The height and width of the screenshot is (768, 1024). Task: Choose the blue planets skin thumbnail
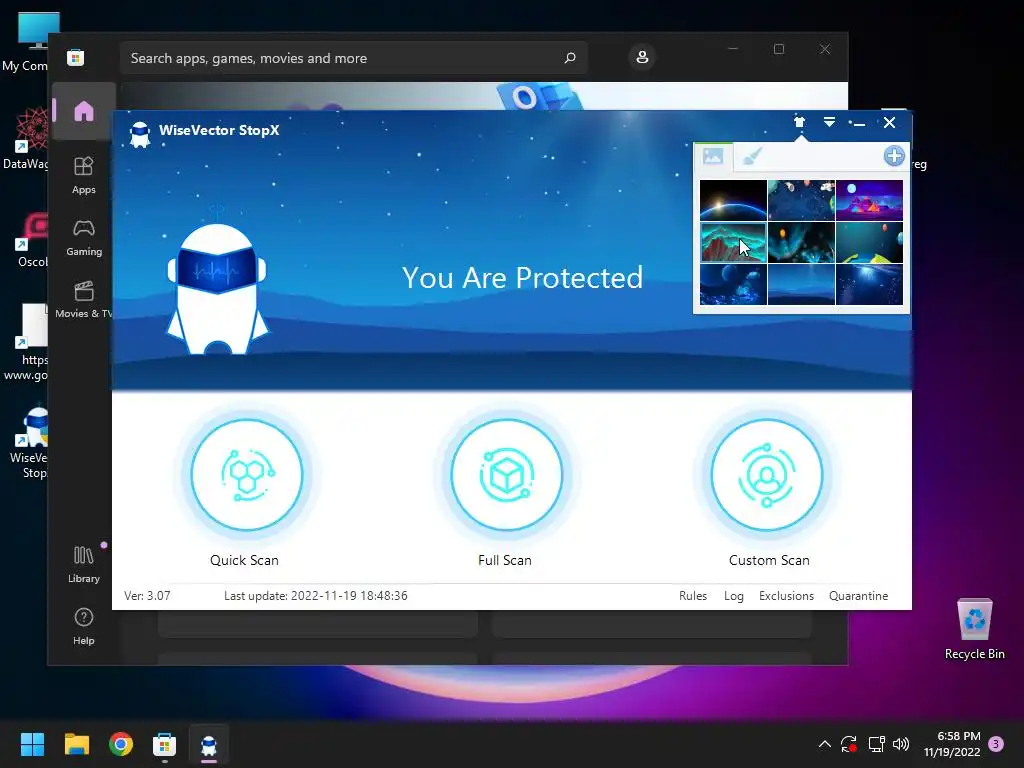pyautogui.click(x=733, y=284)
